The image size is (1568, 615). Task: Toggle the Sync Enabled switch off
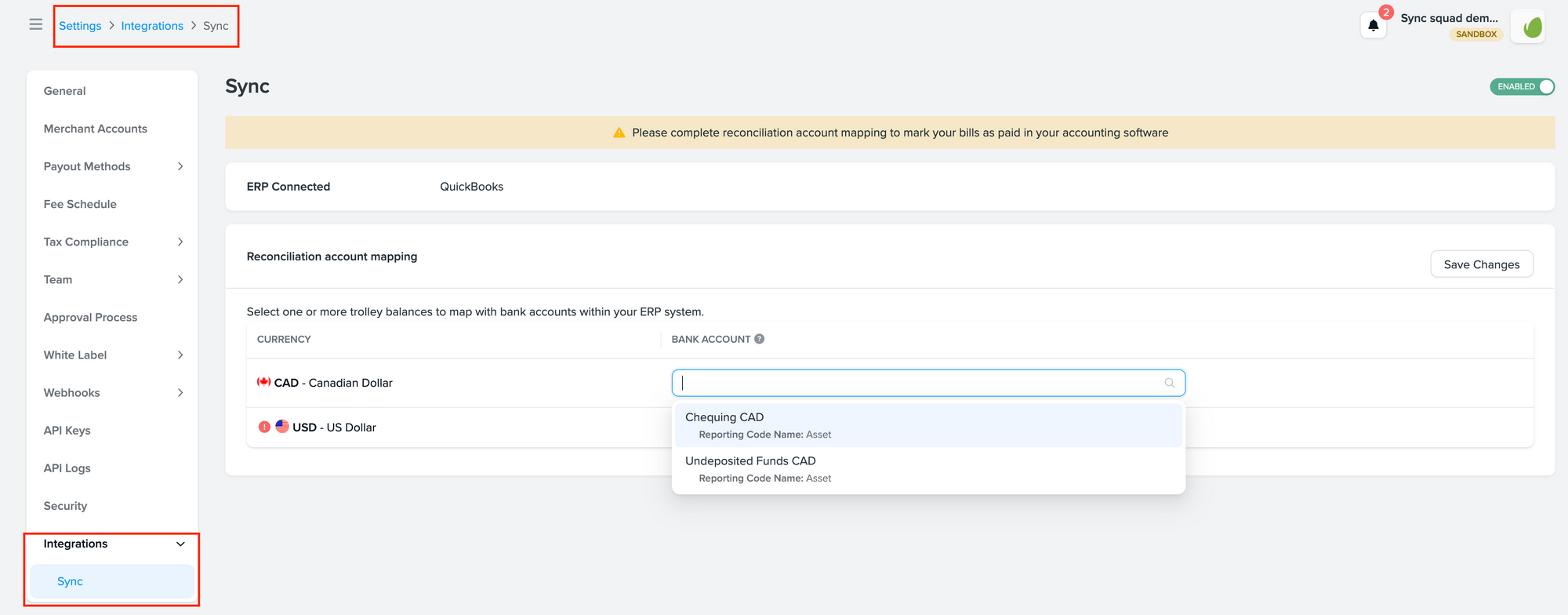coord(1522,86)
